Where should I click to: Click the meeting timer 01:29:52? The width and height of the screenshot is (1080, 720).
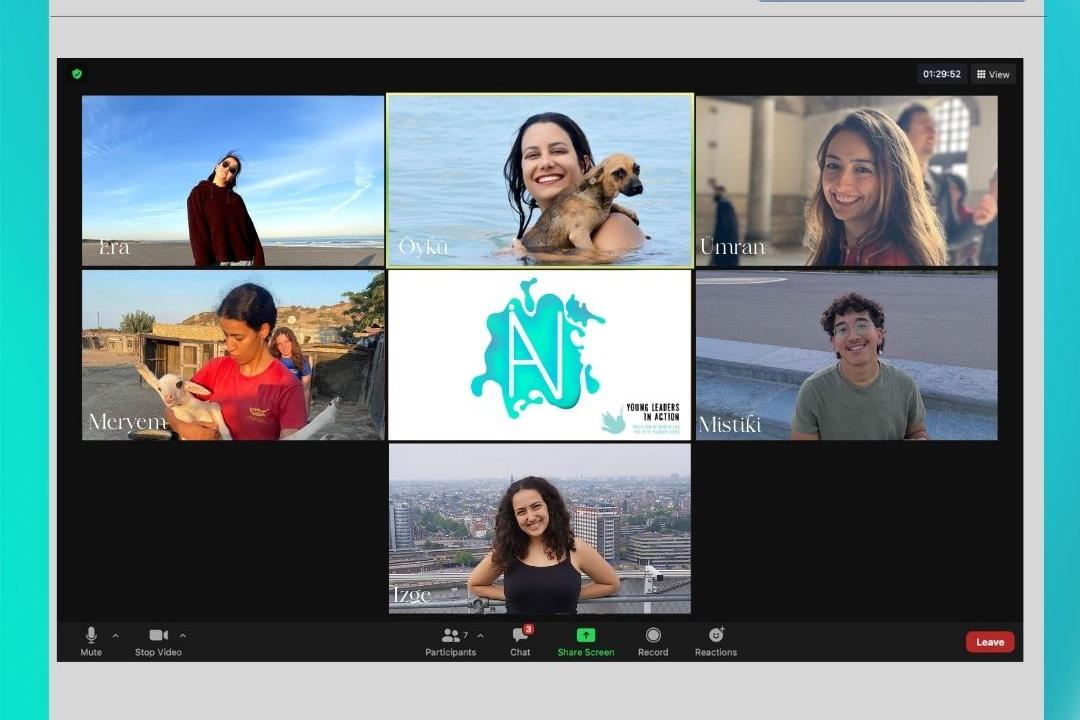pos(942,74)
